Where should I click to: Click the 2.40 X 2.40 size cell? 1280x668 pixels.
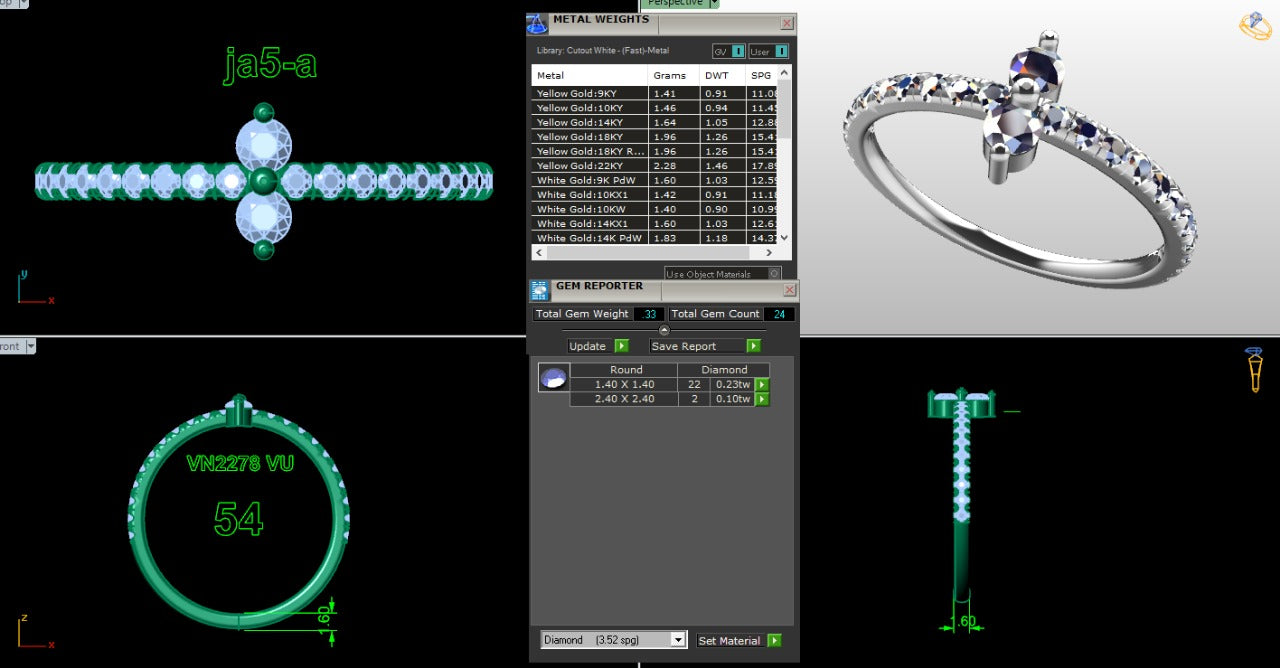point(625,399)
